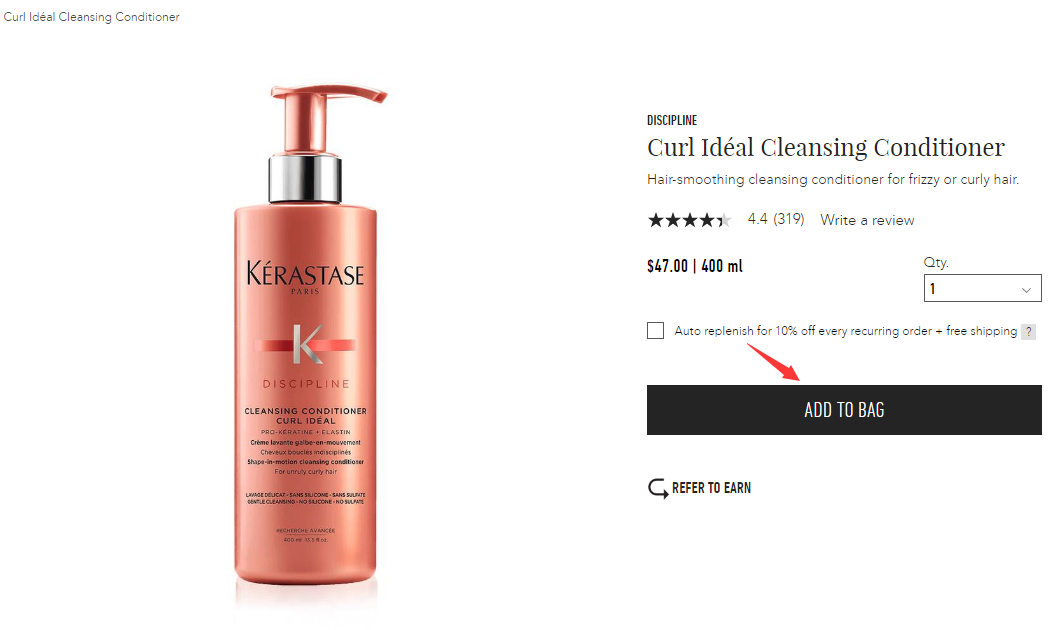Open the Qty. dropdown box
The width and height of the screenshot is (1062, 630).
click(982, 288)
